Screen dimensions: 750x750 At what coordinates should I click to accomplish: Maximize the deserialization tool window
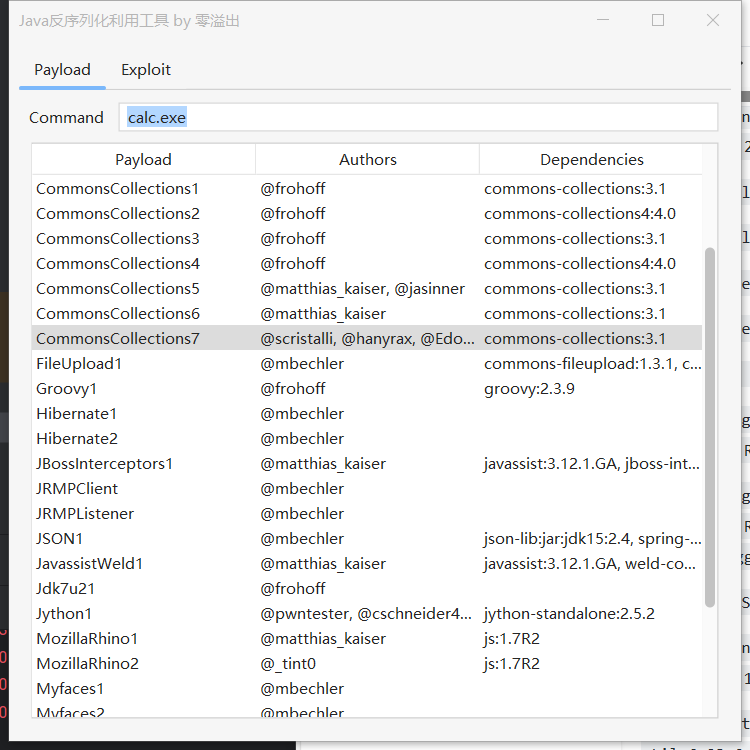pos(658,20)
